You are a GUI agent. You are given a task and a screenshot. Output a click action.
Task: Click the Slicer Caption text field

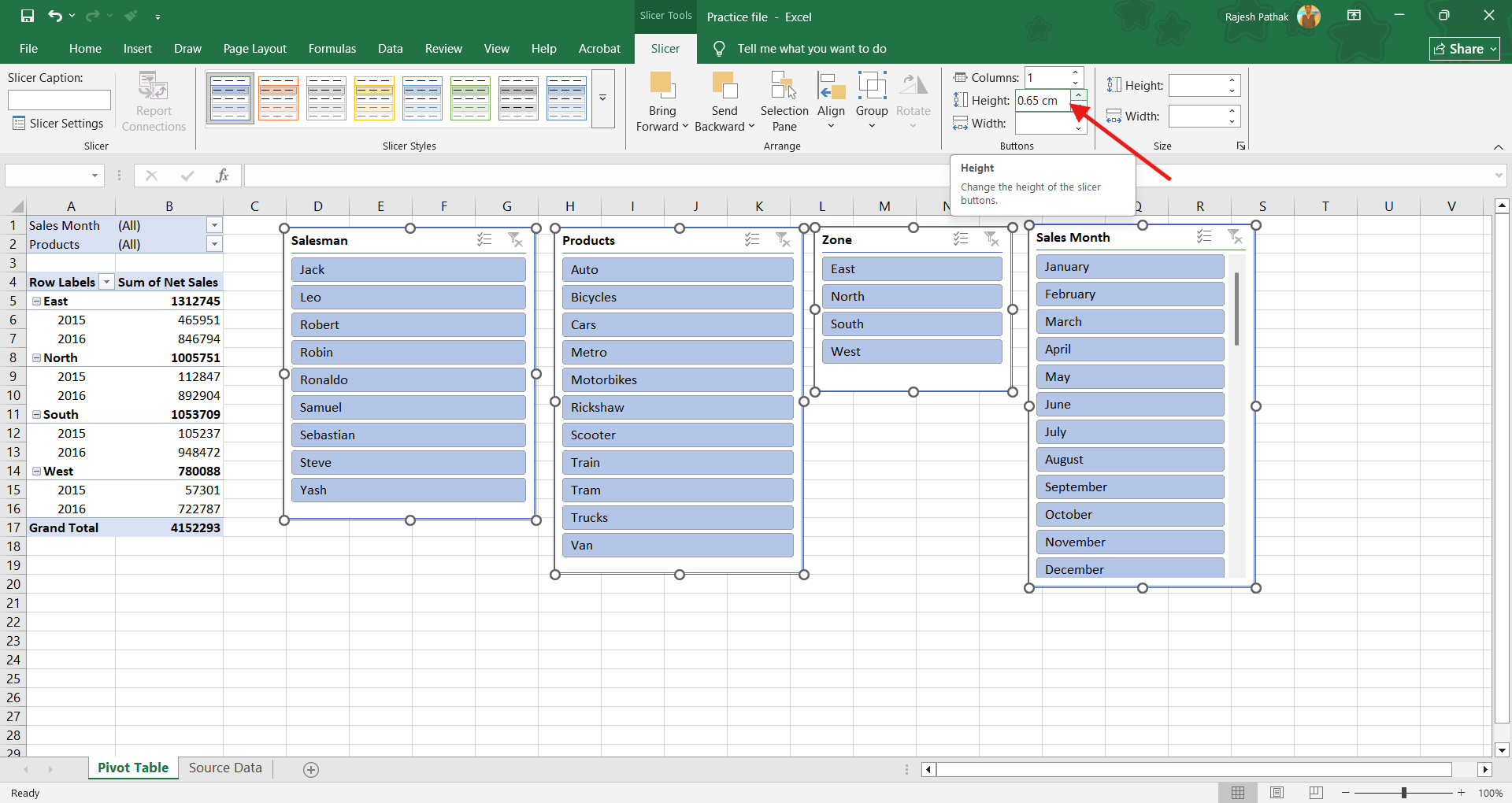(59, 100)
